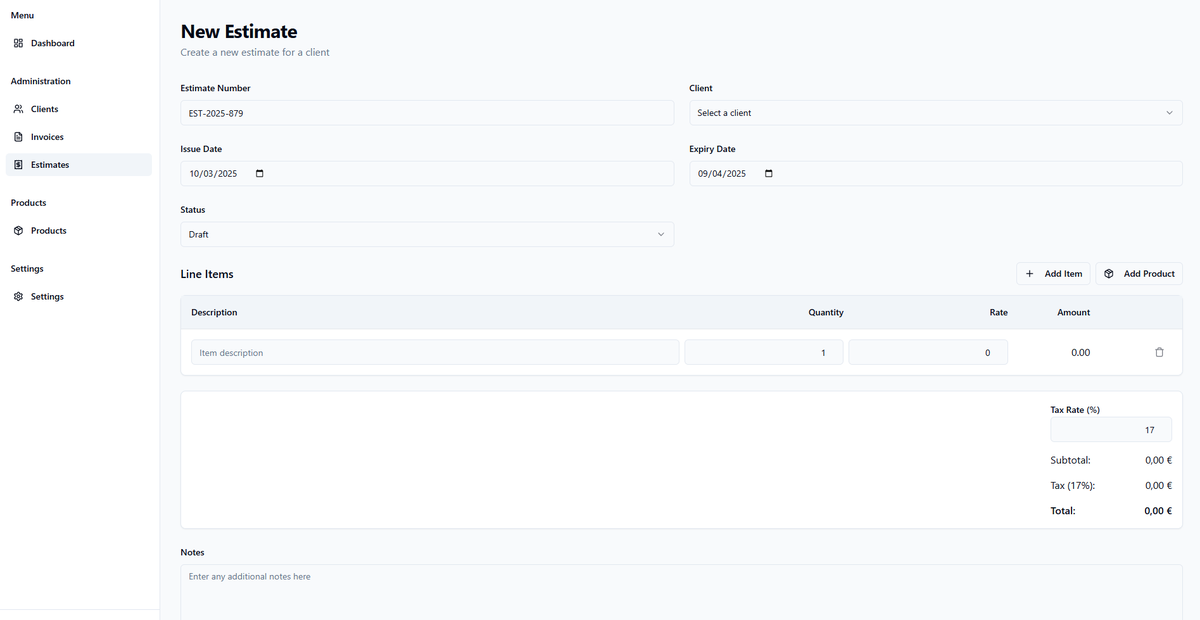The height and width of the screenshot is (620, 1200).
Task: Open the Status dropdown showing Draft
Action: coord(427,234)
